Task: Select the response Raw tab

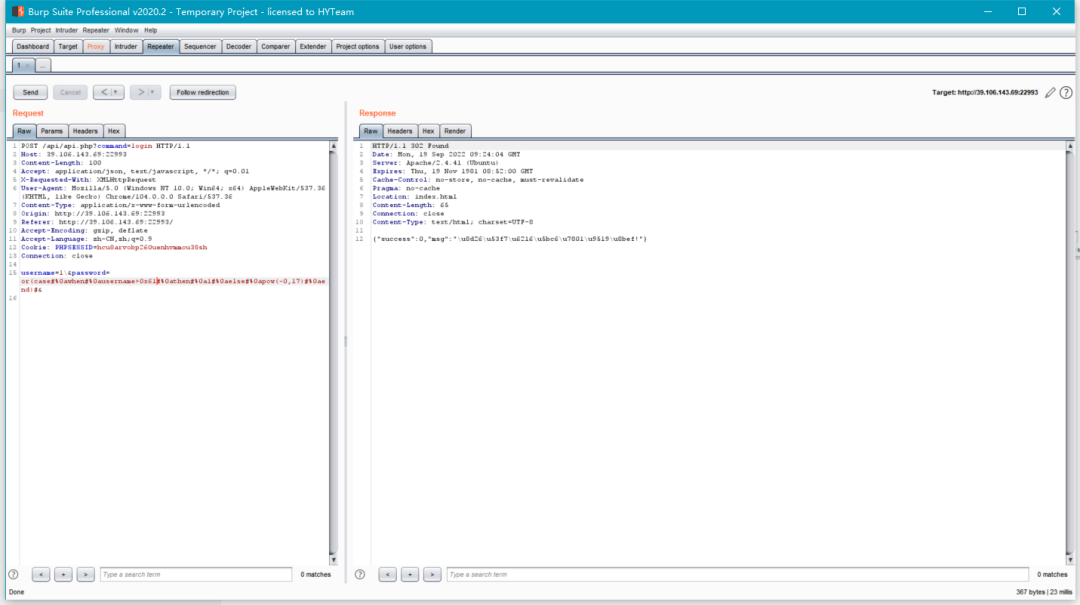Action: point(371,131)
